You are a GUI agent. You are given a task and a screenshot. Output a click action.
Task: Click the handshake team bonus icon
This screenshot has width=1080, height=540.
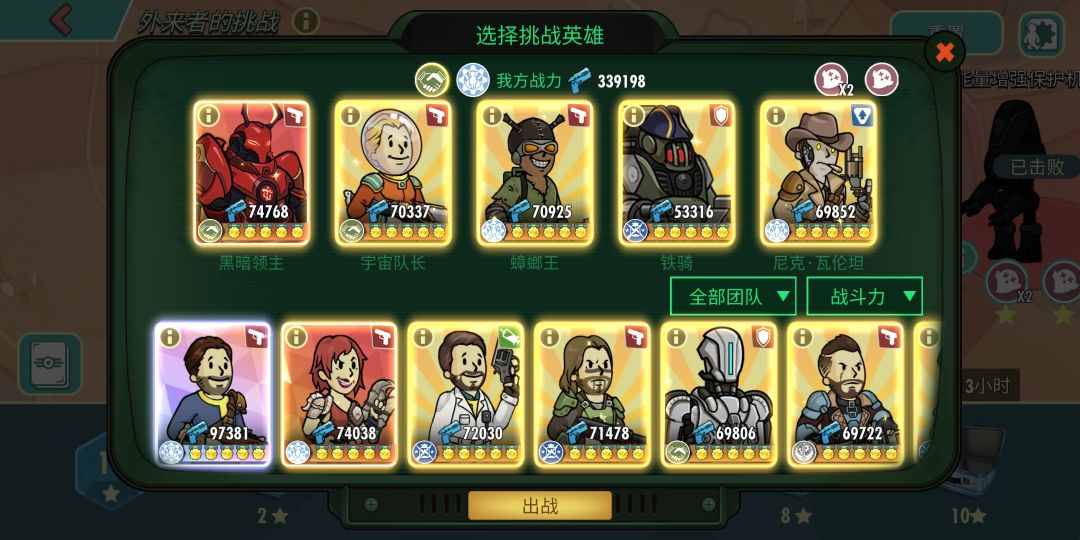point(432,80)
